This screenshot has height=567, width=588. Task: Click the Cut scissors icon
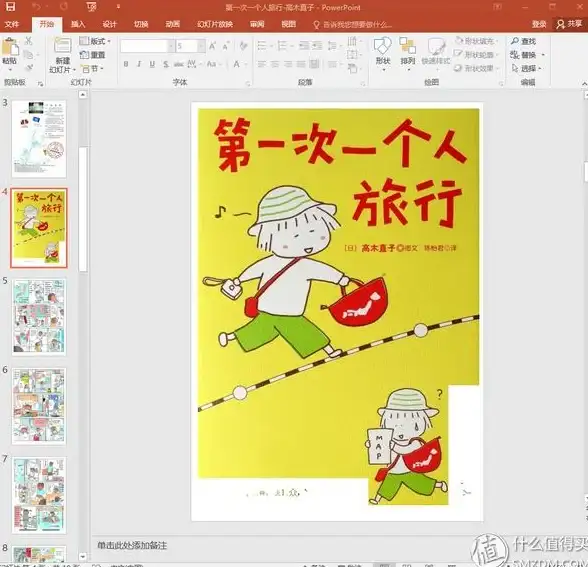click(28, 41)
